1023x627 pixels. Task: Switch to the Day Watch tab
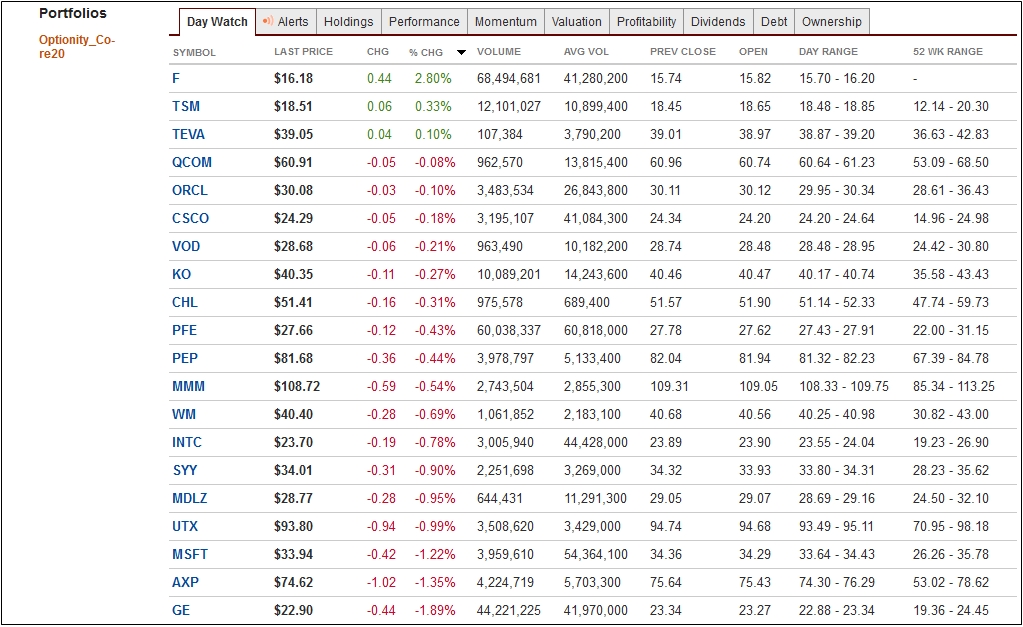(217, 22)
